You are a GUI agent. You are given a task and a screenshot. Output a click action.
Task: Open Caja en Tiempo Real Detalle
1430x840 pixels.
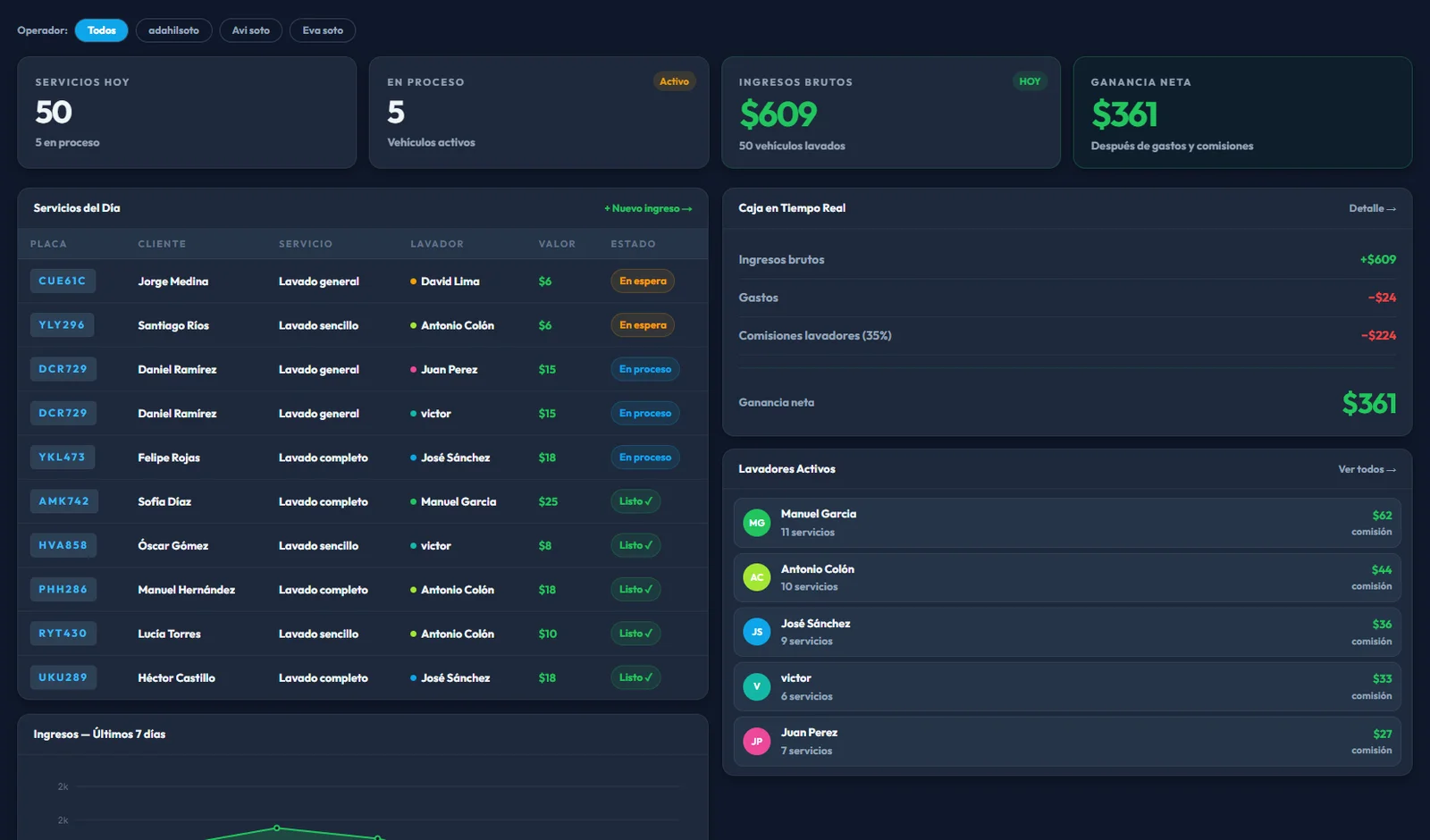[1372, 208]
